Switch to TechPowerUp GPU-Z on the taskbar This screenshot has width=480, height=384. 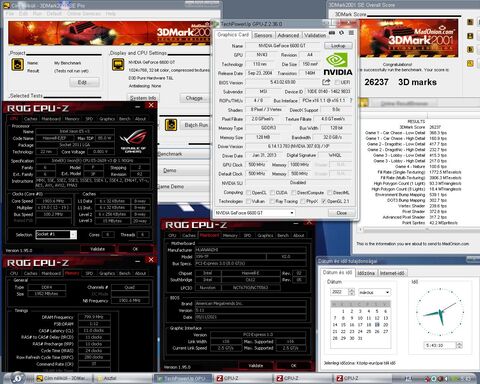pos(182,378)
